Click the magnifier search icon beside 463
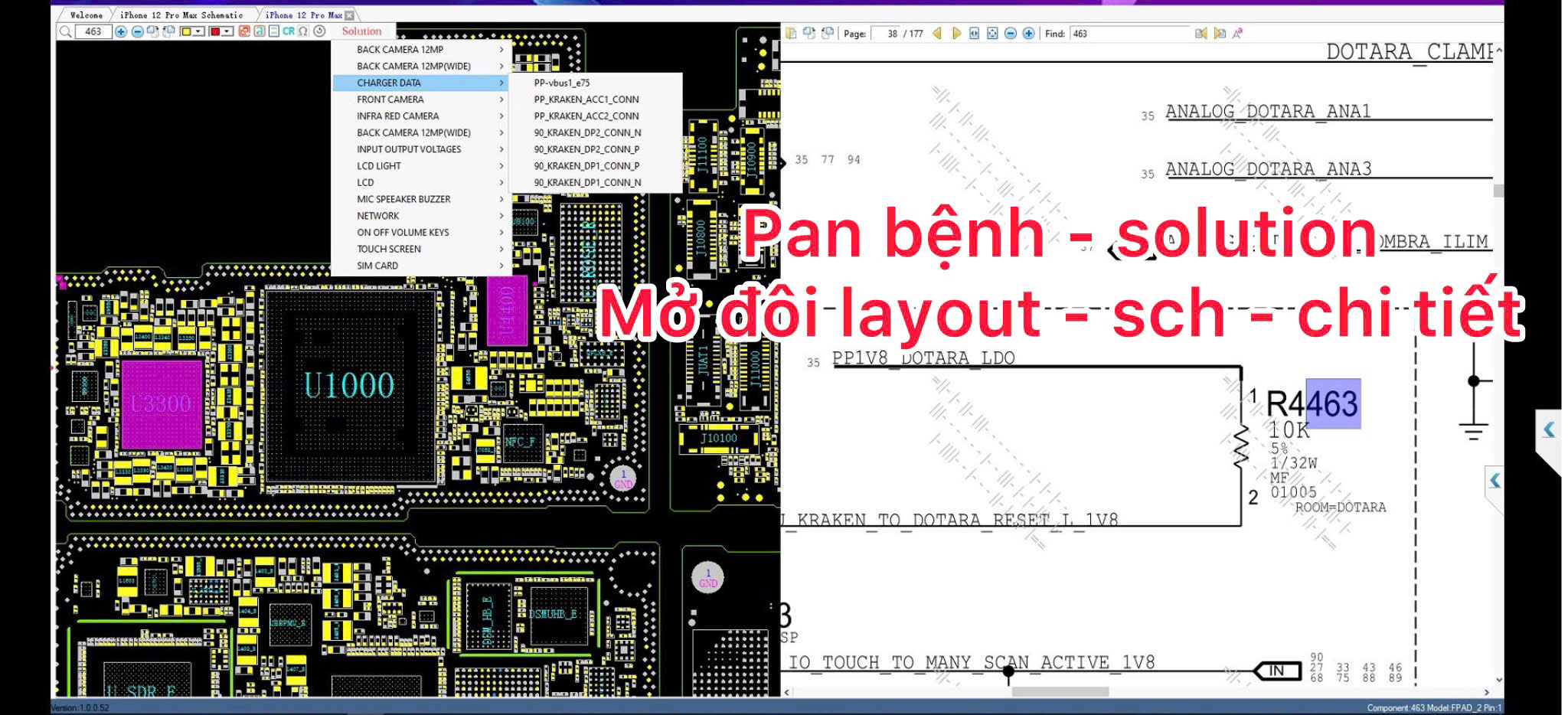The image size is (1568, 715). 66,31
